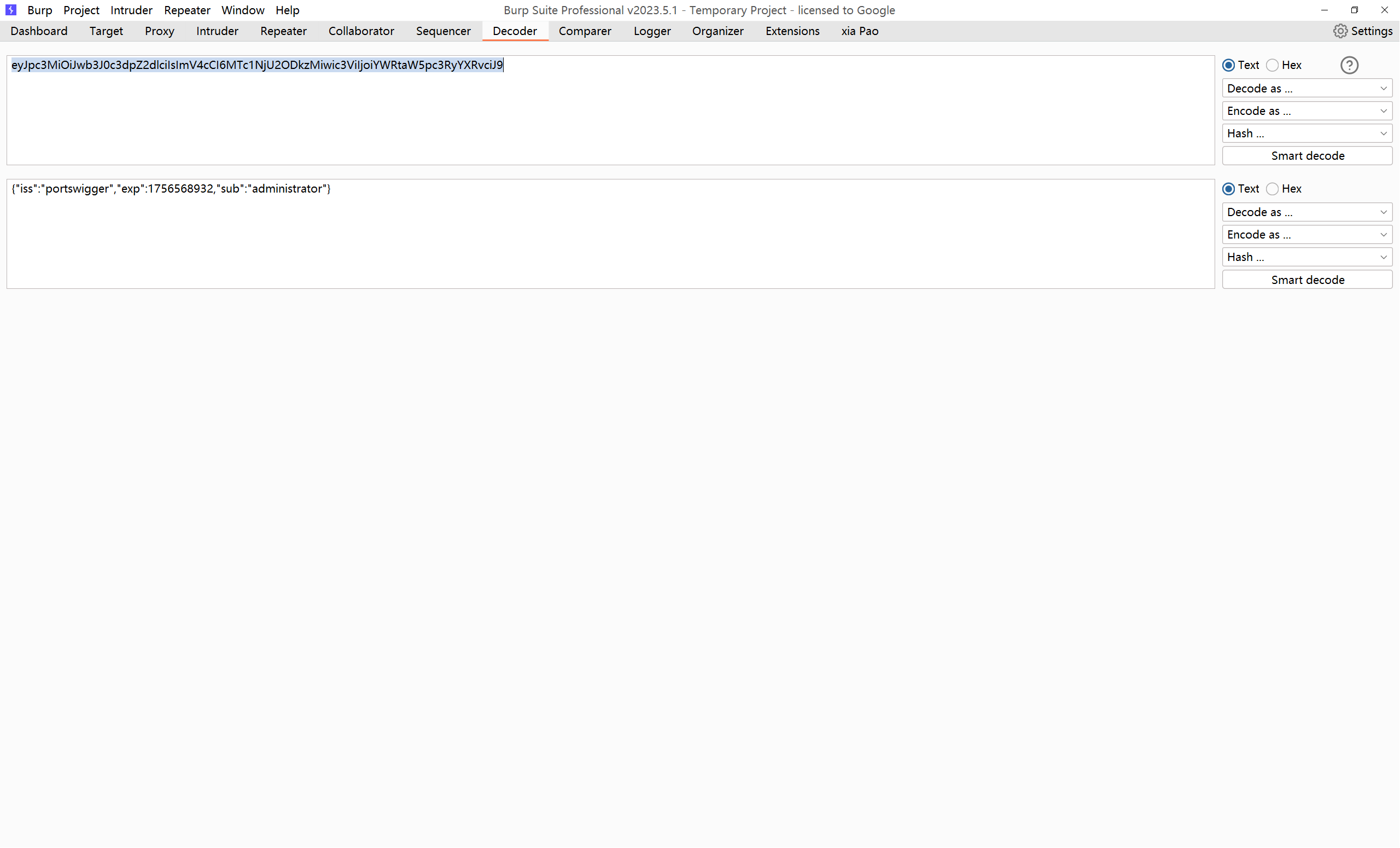This screenshot has height=848, width=1400.
Task: Switch to the Repeater tab
Action: 283,31
